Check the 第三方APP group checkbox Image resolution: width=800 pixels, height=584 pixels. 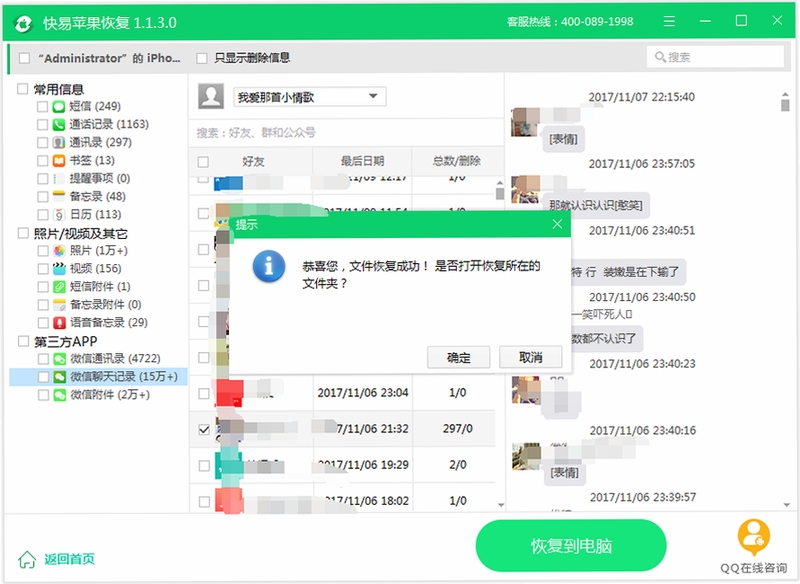[23, 341]
